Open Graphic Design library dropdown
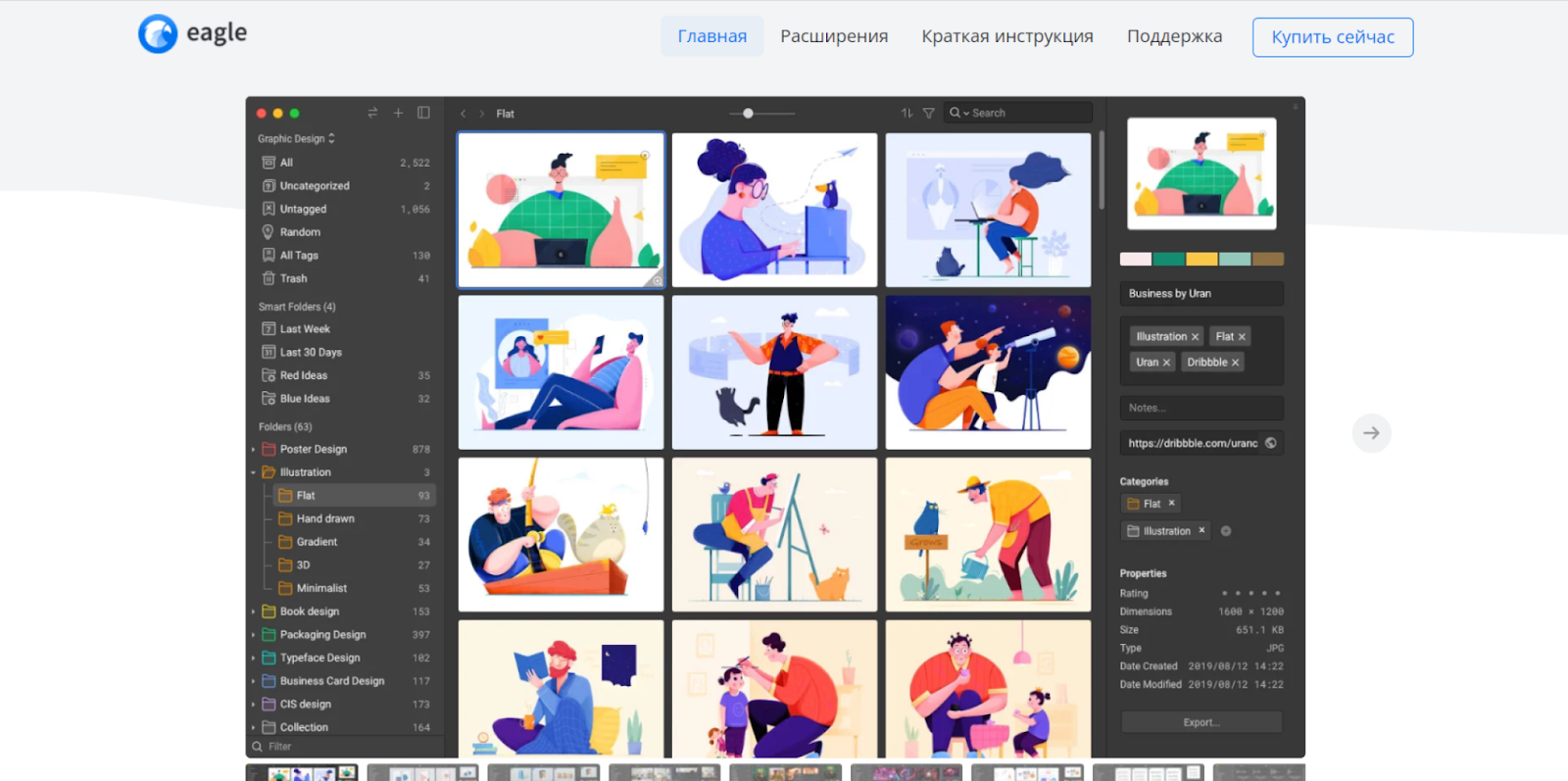The height and width of the screenshot is (781, 1568). pyautogui.click(x=296, y=138)
